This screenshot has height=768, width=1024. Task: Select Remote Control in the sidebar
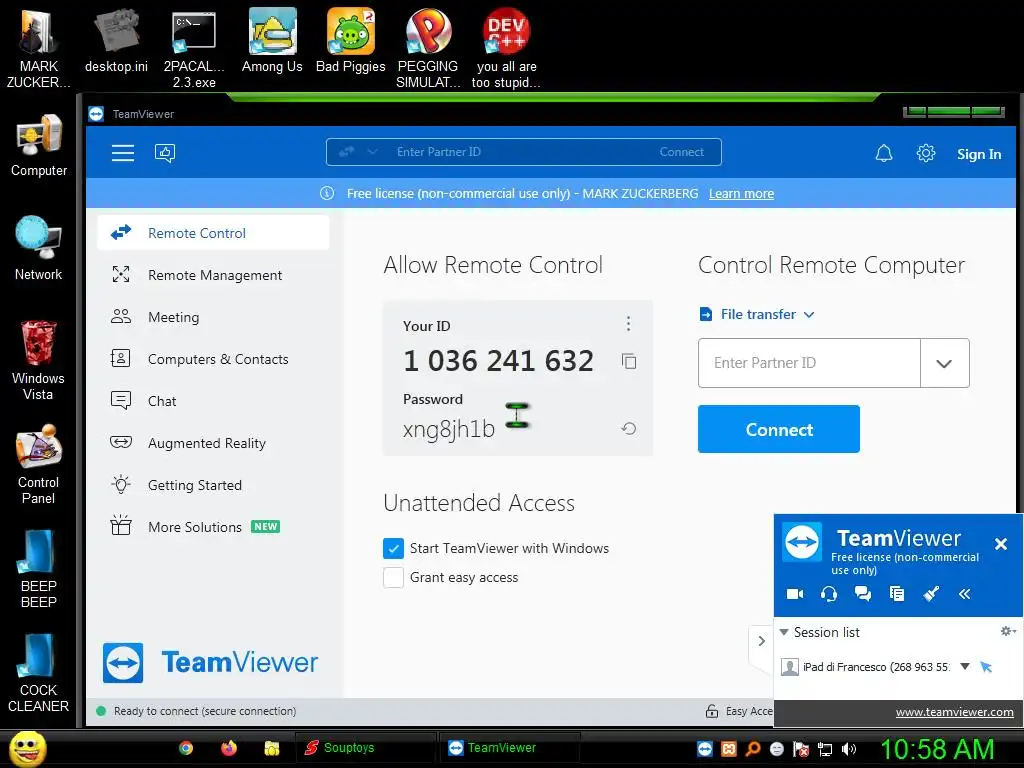pos(213,233)
